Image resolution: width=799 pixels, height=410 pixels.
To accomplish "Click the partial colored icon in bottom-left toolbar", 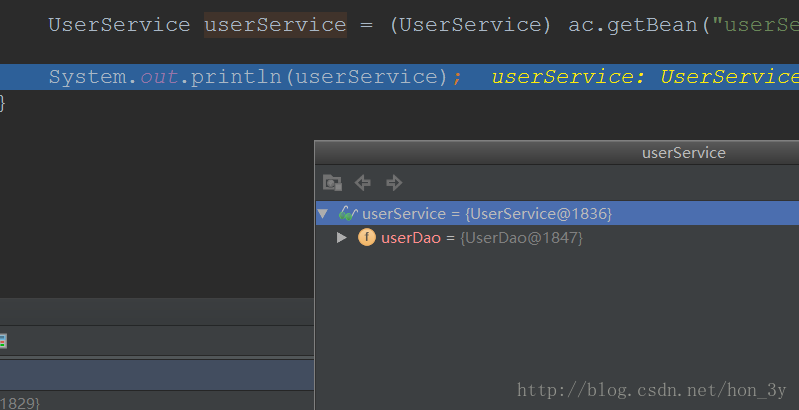I will pos(3,341).
